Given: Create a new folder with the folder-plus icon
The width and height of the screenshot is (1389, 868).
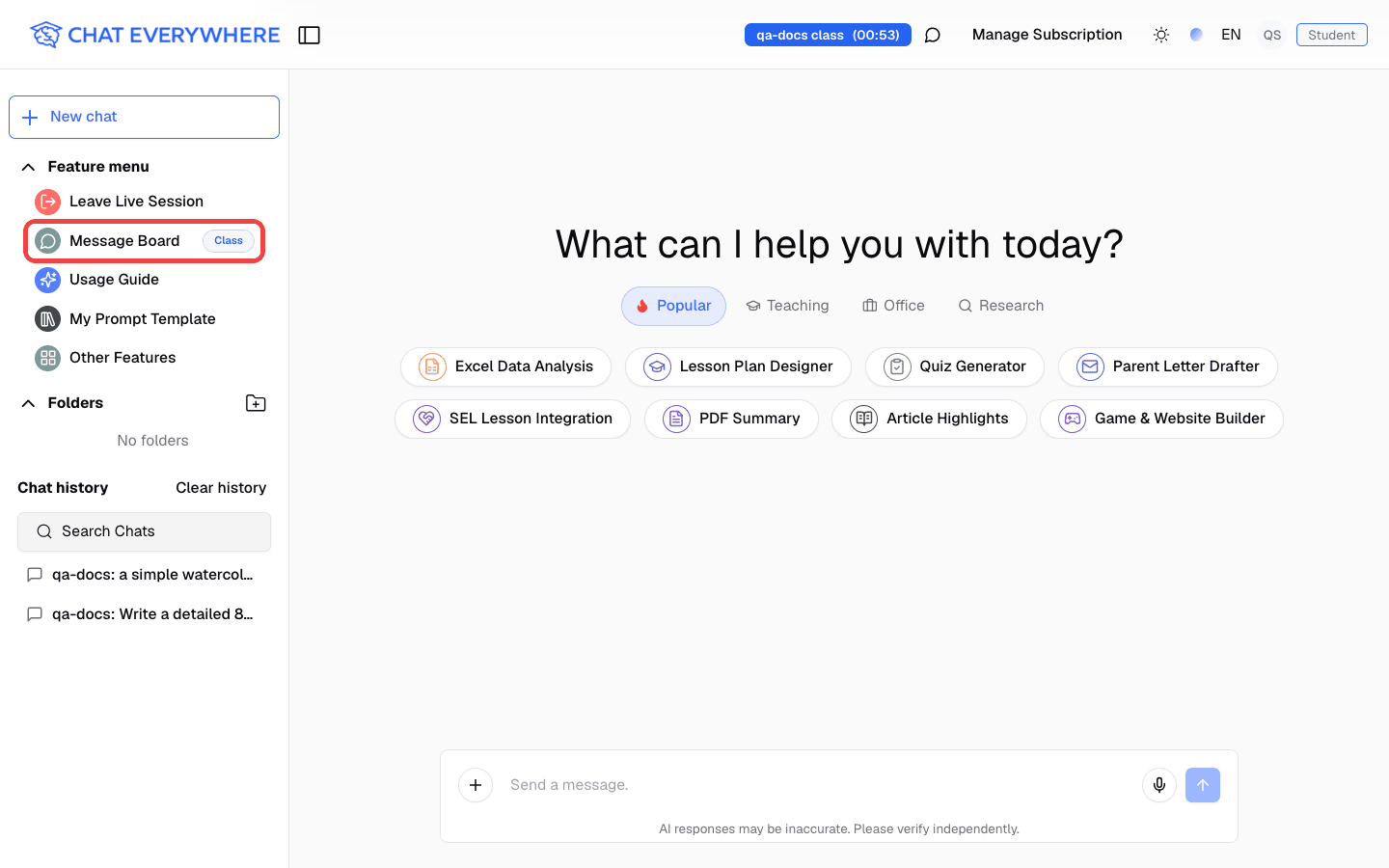Looking at the screenshot, I should click(256, 403).
